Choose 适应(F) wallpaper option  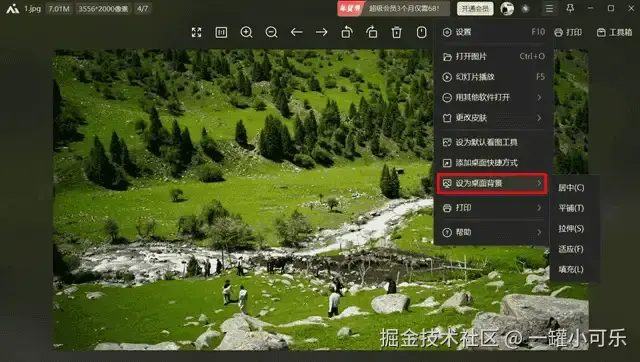[571, 249]
